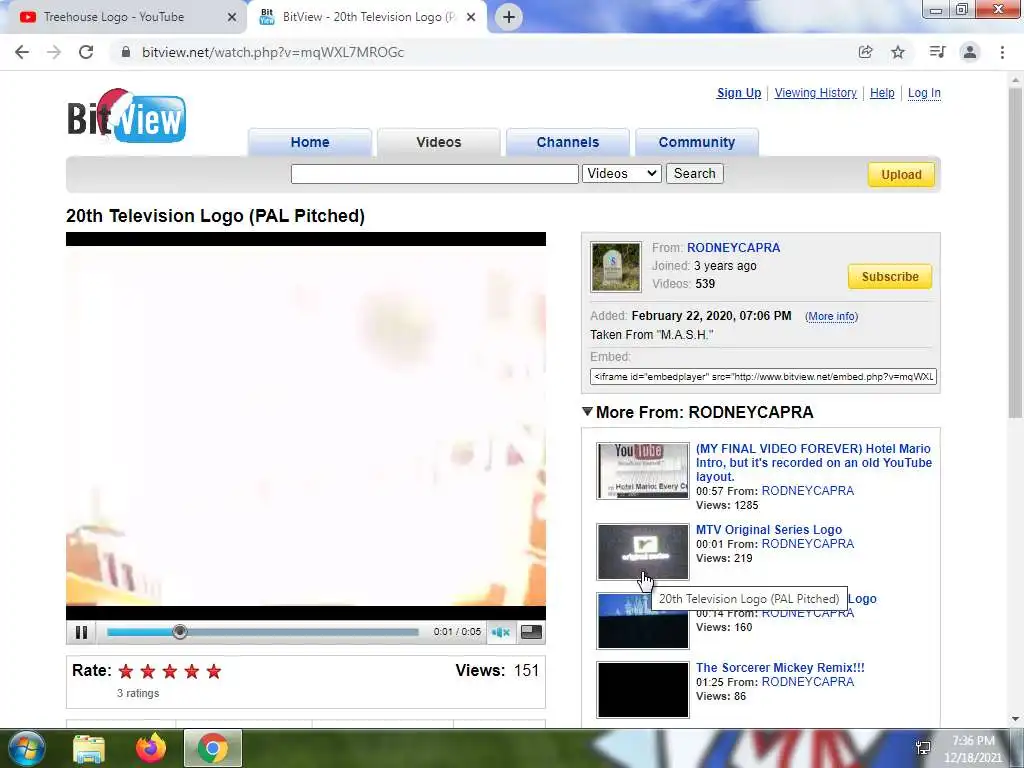Subscribe to RODNEYCAPRA channel
This screenshot has height=768, width=1024.
(889, 277)
